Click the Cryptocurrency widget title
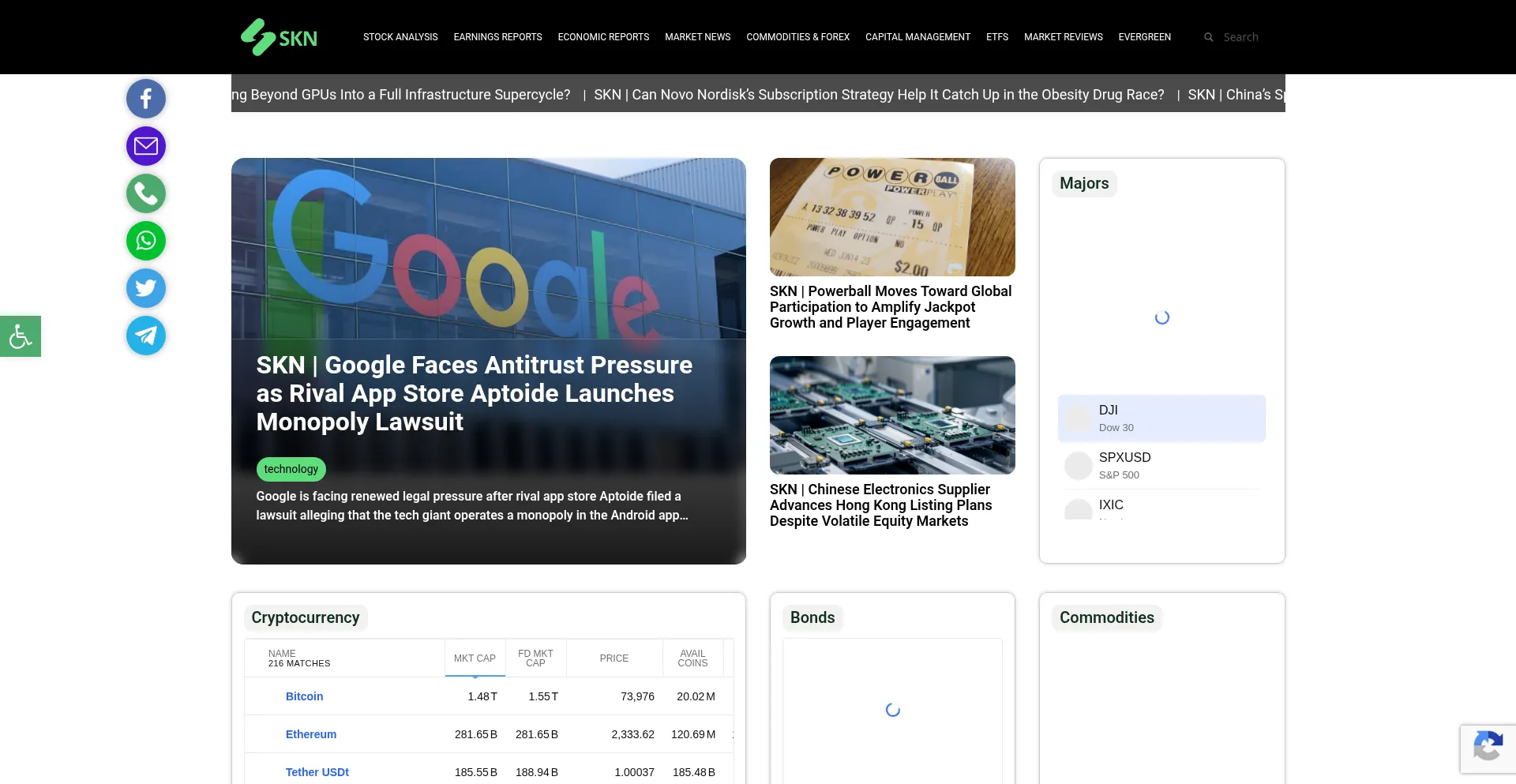Viewport: 1516px width, 784px height. [306, 617]
